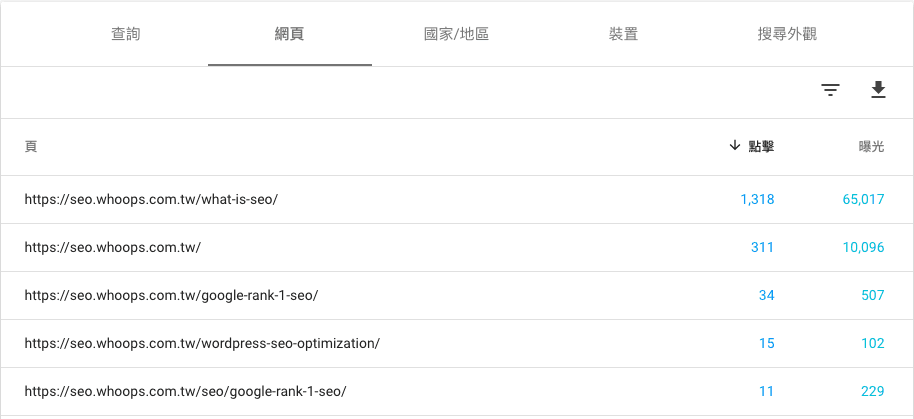Click the 10,096 impressions value

pyautogui.click(x=863, y=247)
